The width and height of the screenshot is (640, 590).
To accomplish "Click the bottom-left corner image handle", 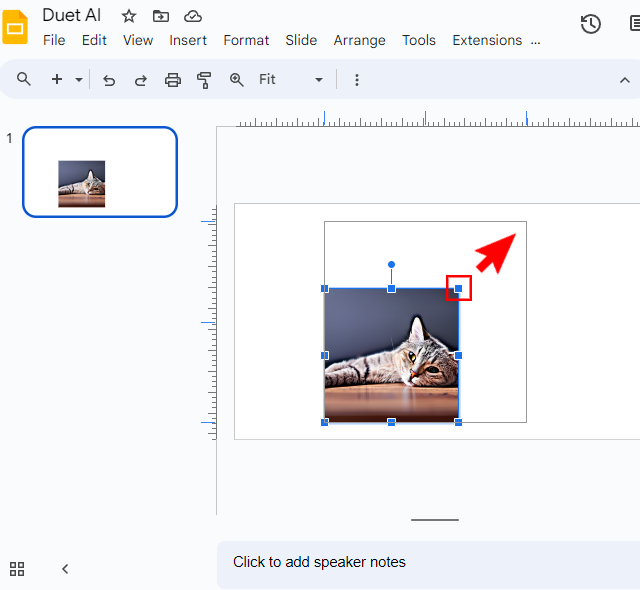I will click(x=324, y=422).
